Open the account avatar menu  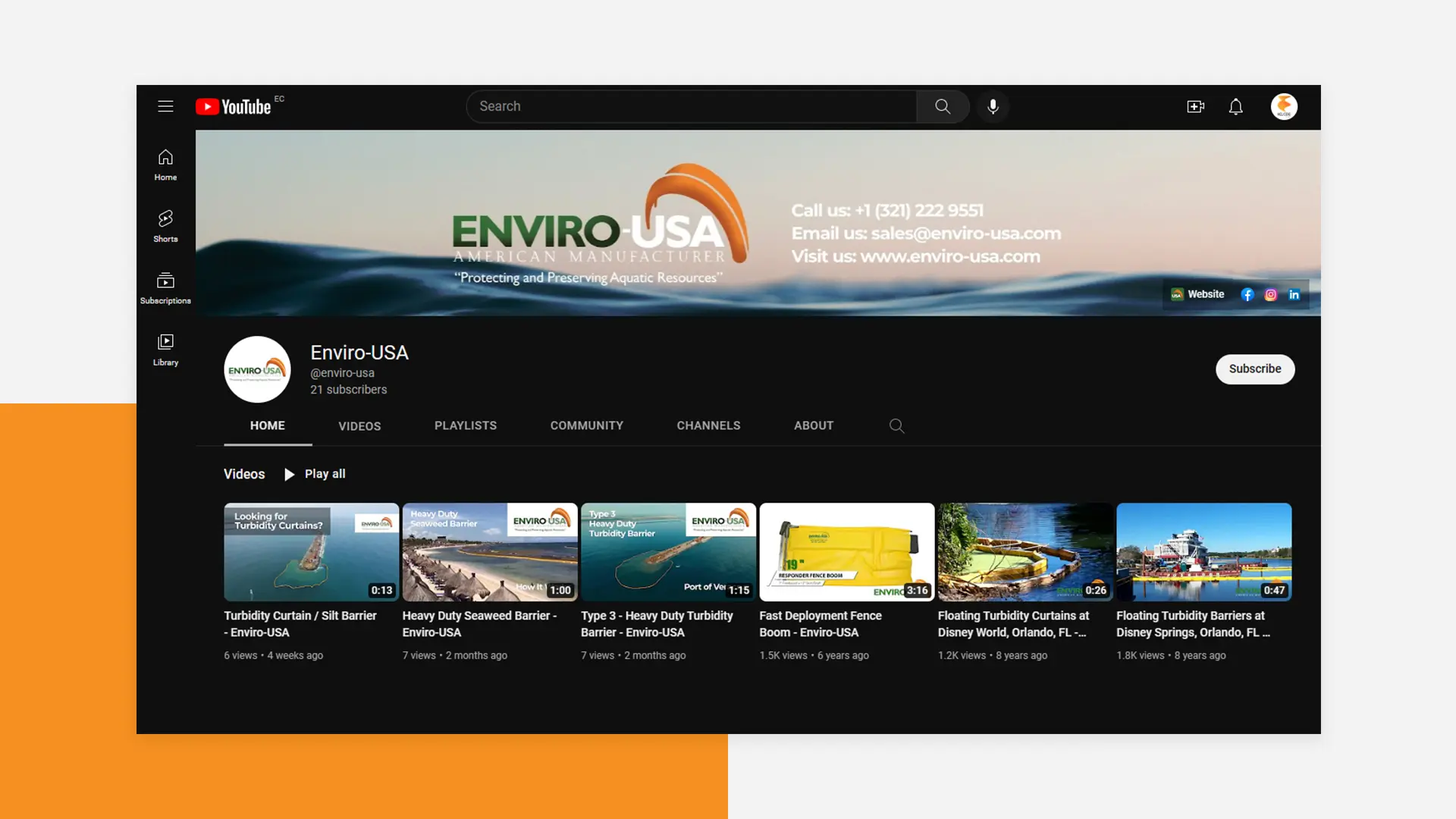1284,107
